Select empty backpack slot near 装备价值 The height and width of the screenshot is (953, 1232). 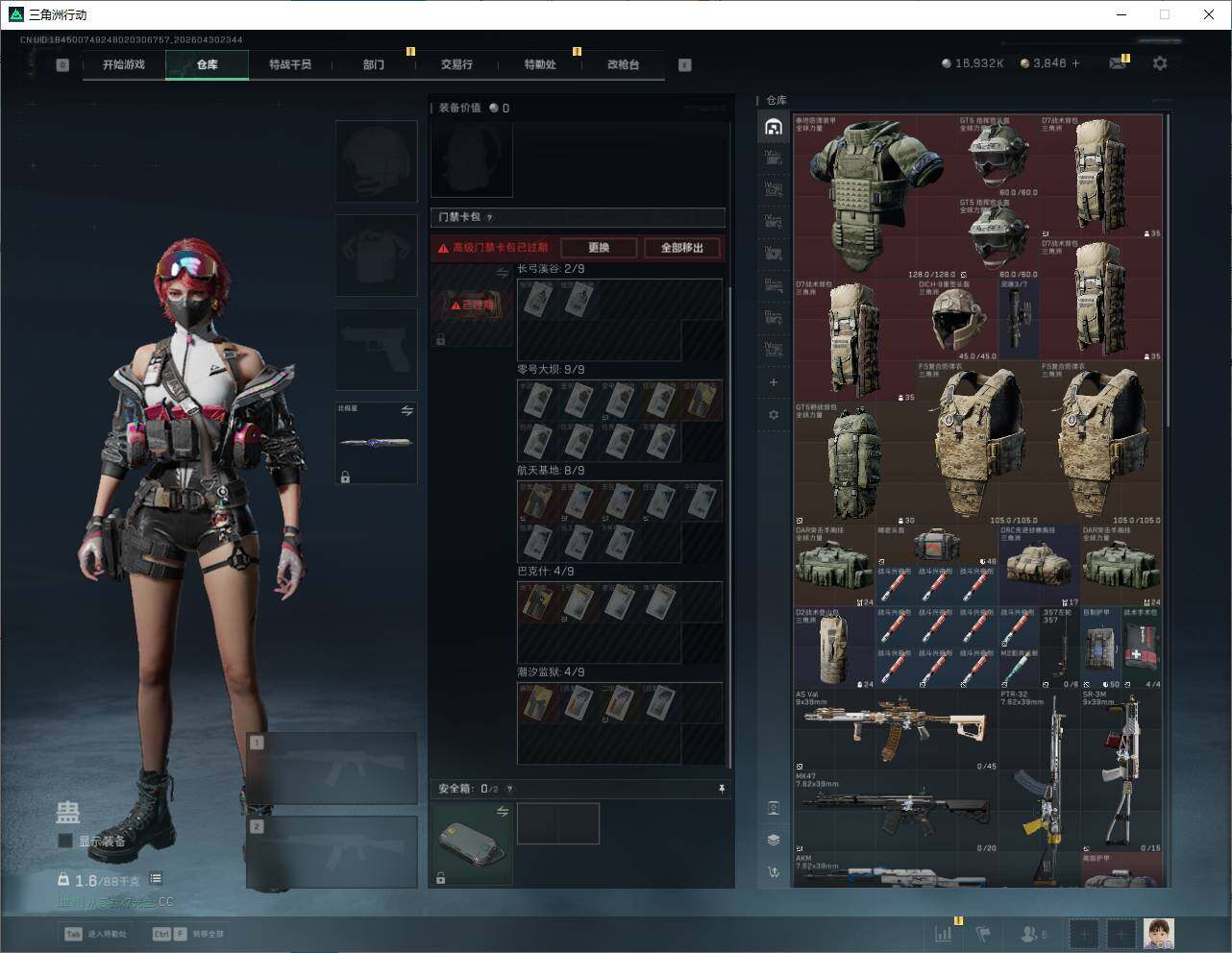[x=472, y=159]
